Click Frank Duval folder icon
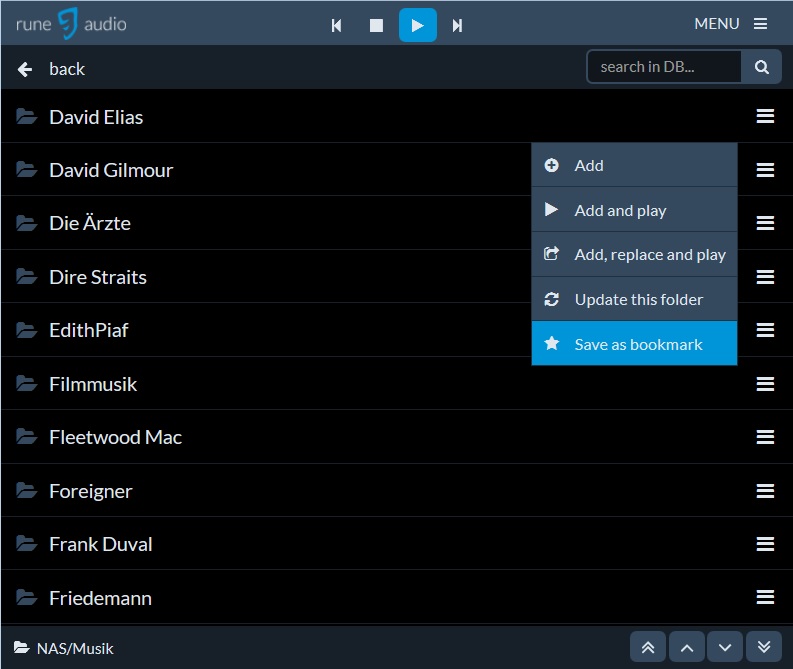 coord(26,544)
